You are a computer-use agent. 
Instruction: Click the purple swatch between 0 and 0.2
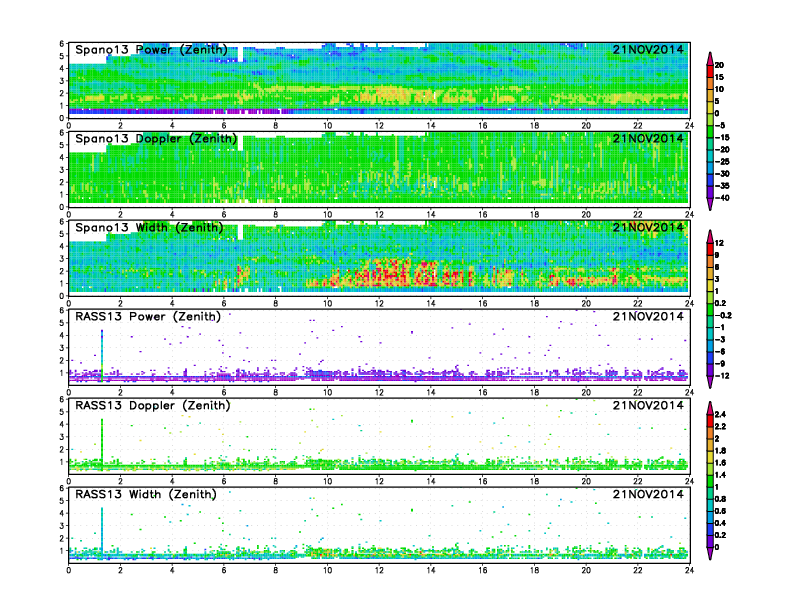click(x=710, y=541)
